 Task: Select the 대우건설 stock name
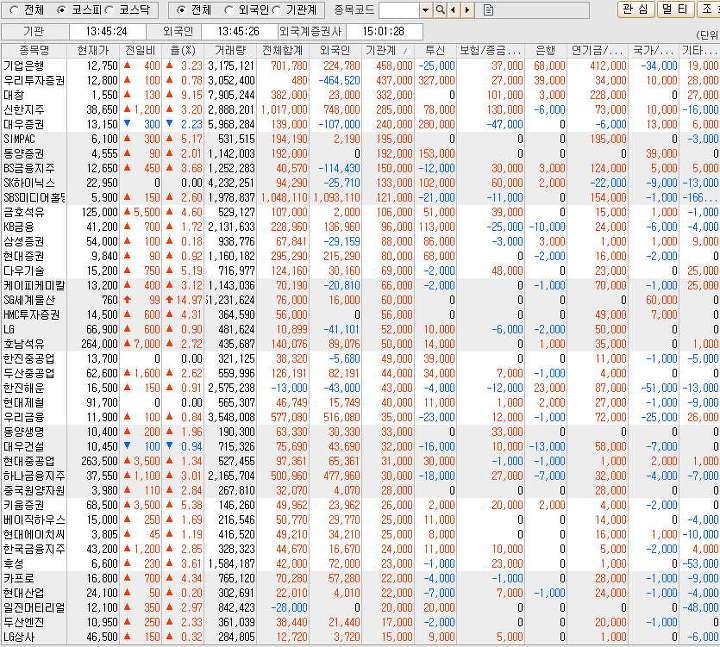click(x=23, y=447)
